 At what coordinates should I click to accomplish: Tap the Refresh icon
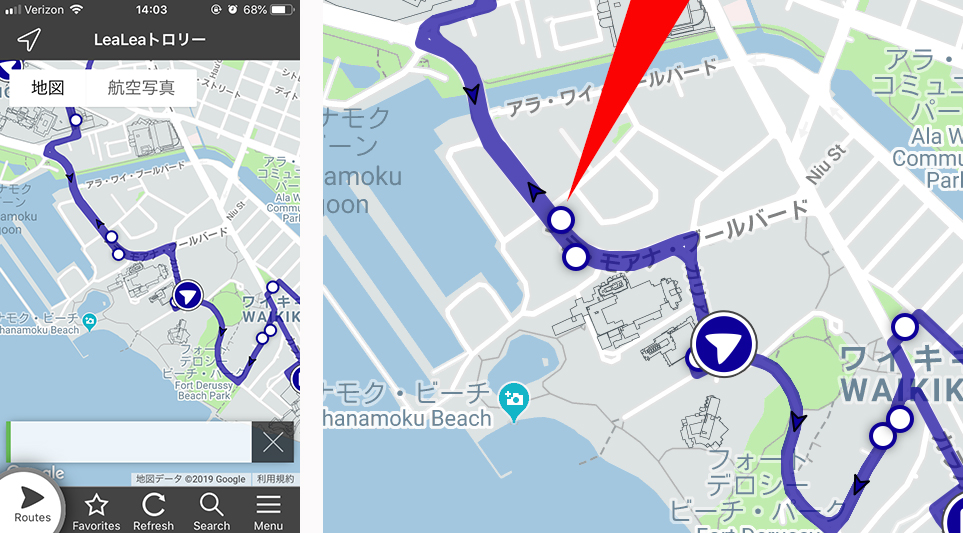point(153,512)
